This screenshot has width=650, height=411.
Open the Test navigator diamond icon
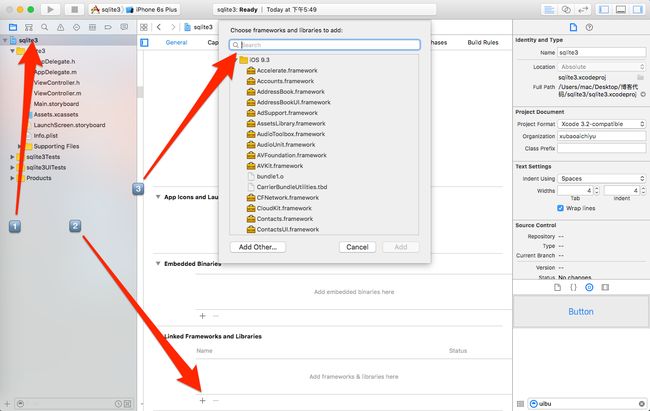point(76,27)
